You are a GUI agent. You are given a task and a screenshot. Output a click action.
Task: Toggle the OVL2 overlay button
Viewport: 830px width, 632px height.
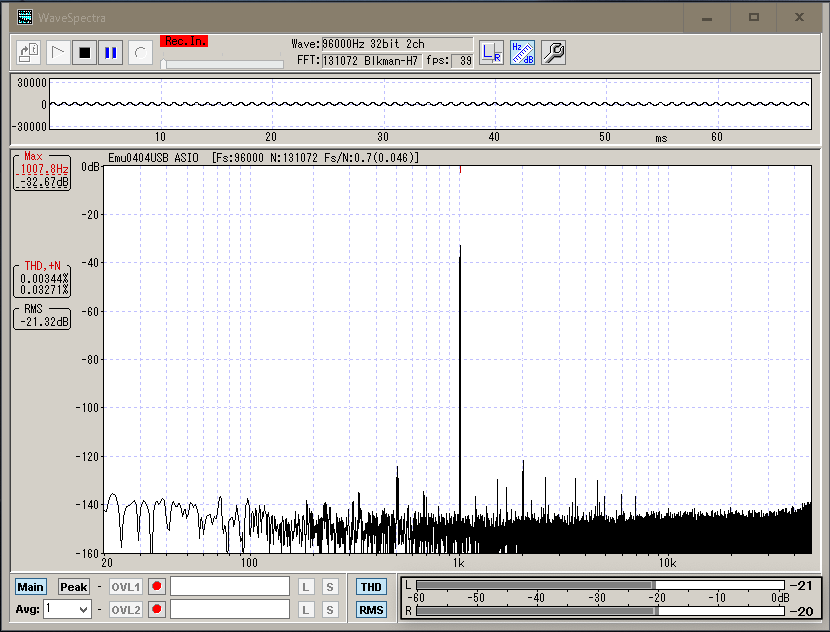(126, 609)
